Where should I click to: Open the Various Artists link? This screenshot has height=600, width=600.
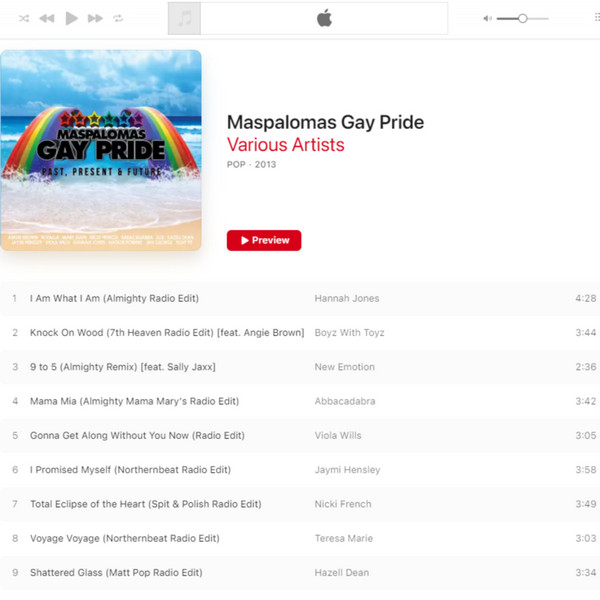click(285, 145)
